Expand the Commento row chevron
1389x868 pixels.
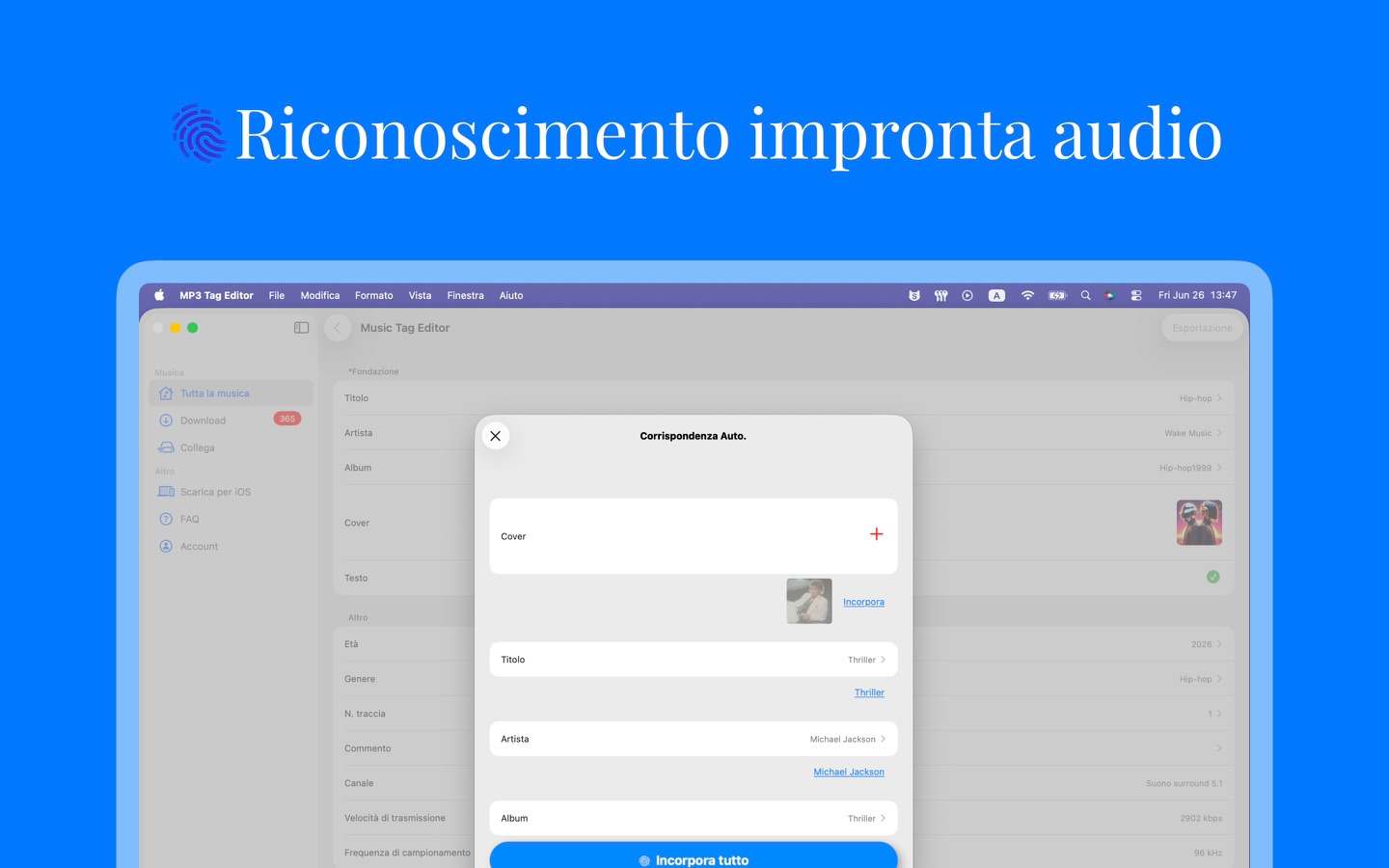click(1219, 748)
